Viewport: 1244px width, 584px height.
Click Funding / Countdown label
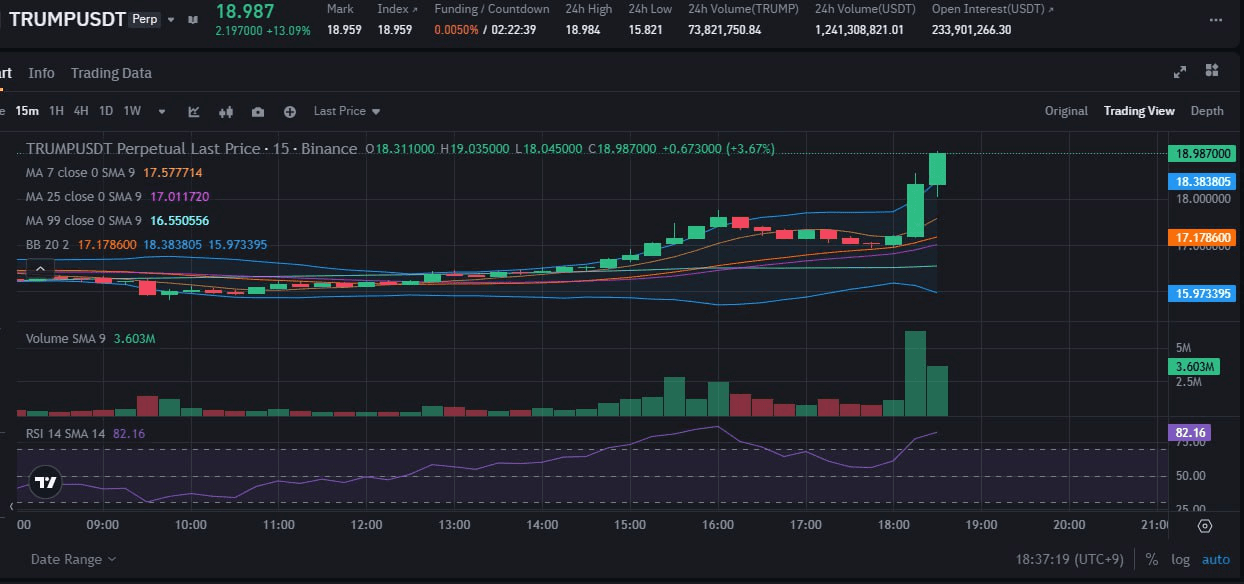click(x=492, y=9)
